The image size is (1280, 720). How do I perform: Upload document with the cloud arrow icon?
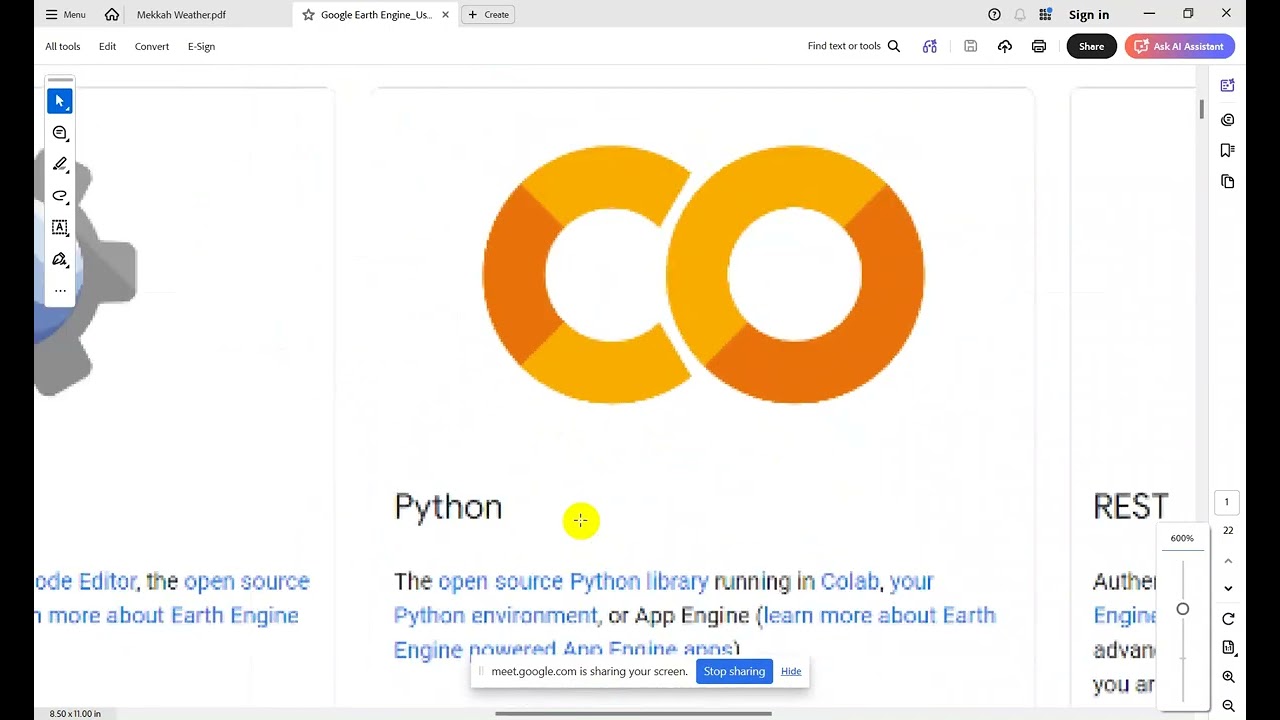[1005, 46]
